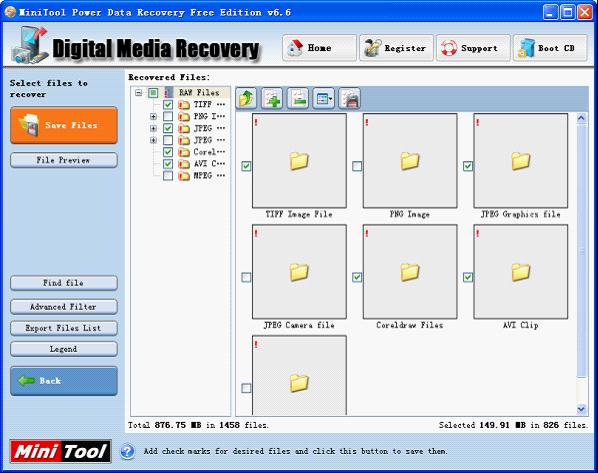Check the PNG checkbox in the tree

point(168,116)
